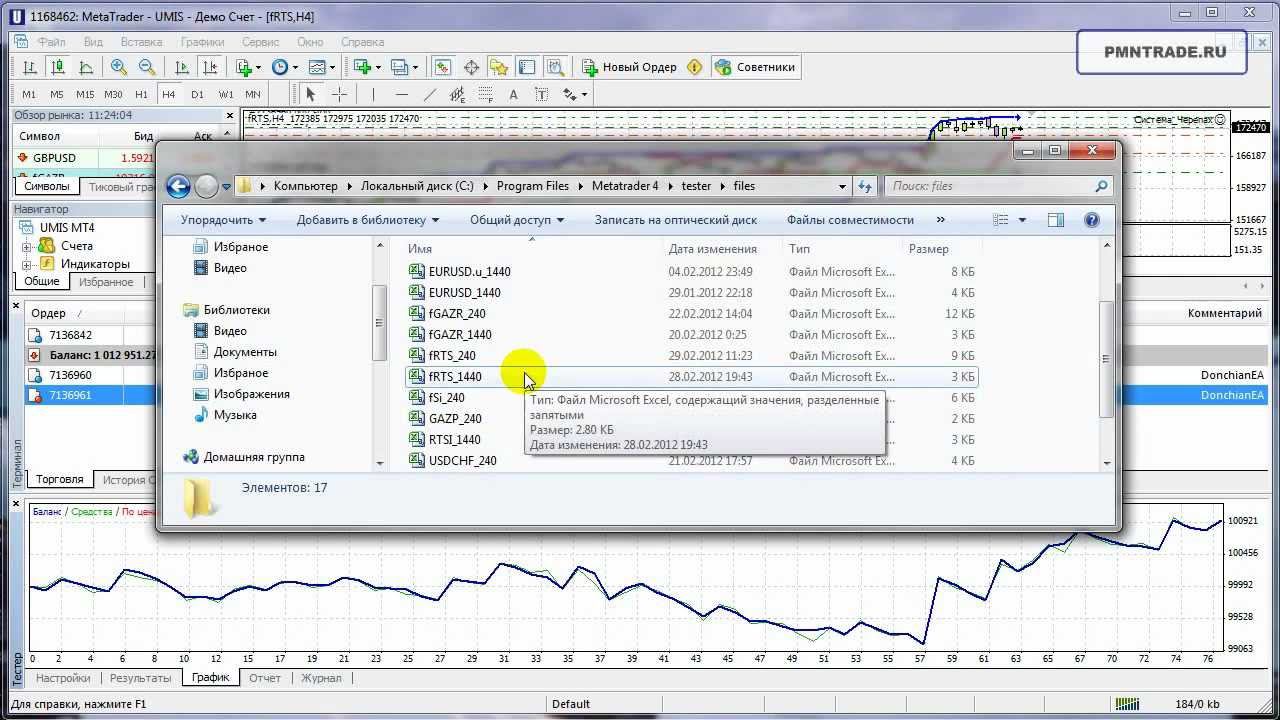Select the crosshair tool

click(x=339, y=94)
